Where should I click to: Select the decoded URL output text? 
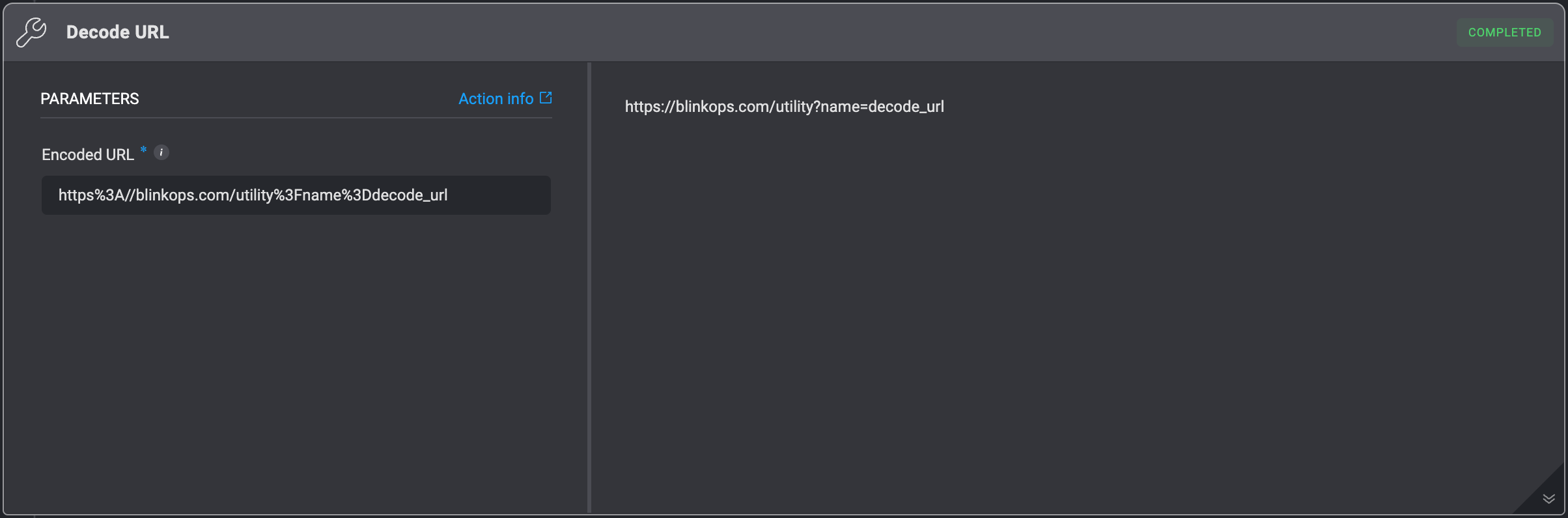[x=784, y=107]
